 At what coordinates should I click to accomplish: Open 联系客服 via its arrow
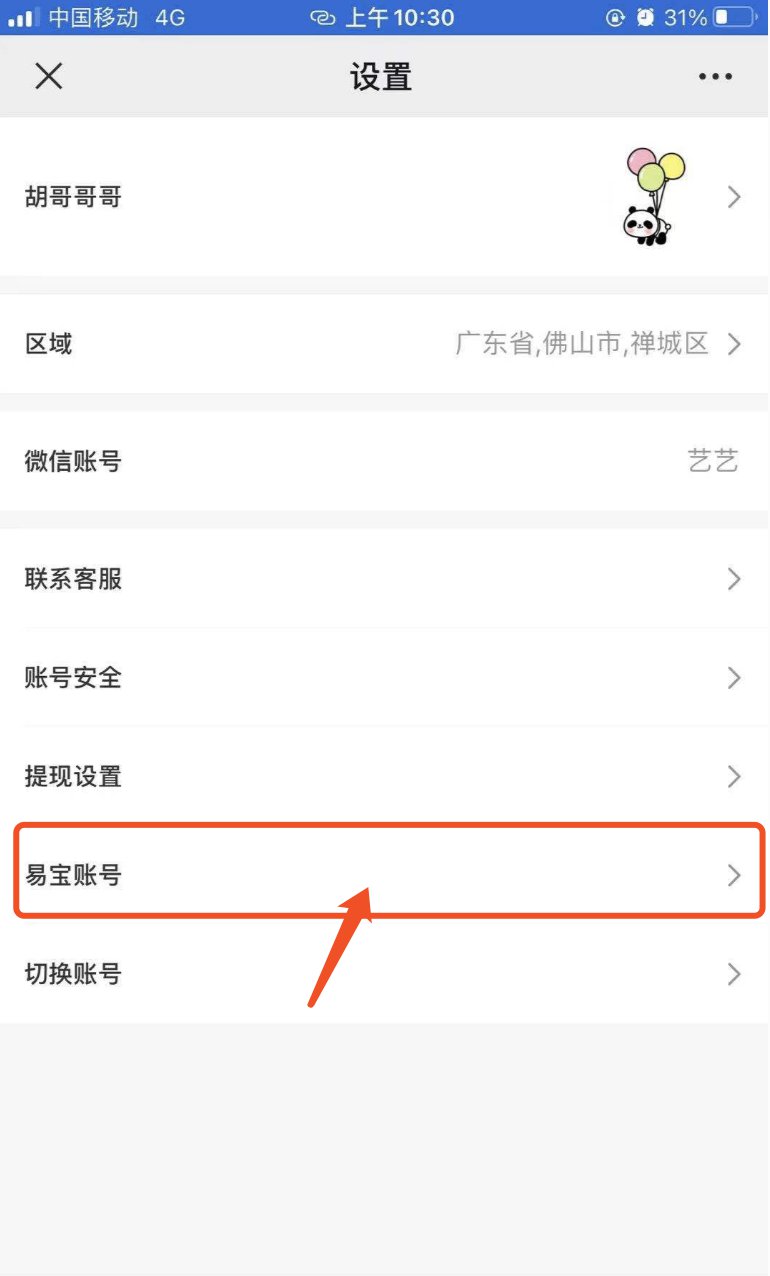pyautogui.click(x=734, y=579)
